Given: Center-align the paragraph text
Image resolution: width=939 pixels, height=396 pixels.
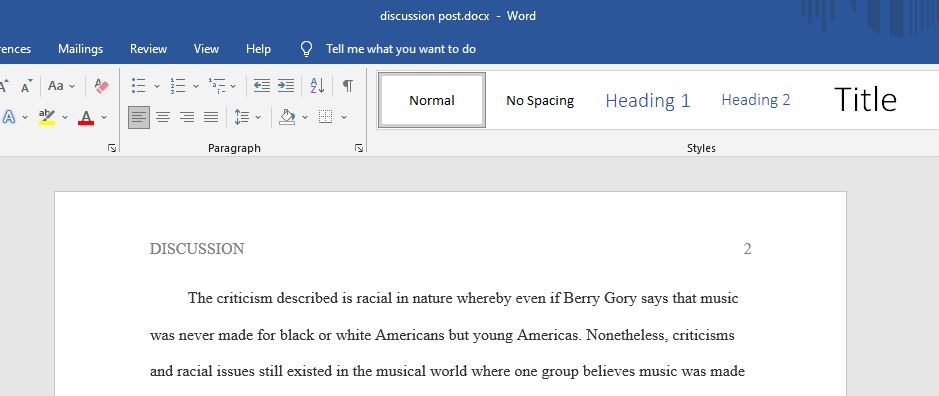Looking at the screenshot, I should 163,117.
